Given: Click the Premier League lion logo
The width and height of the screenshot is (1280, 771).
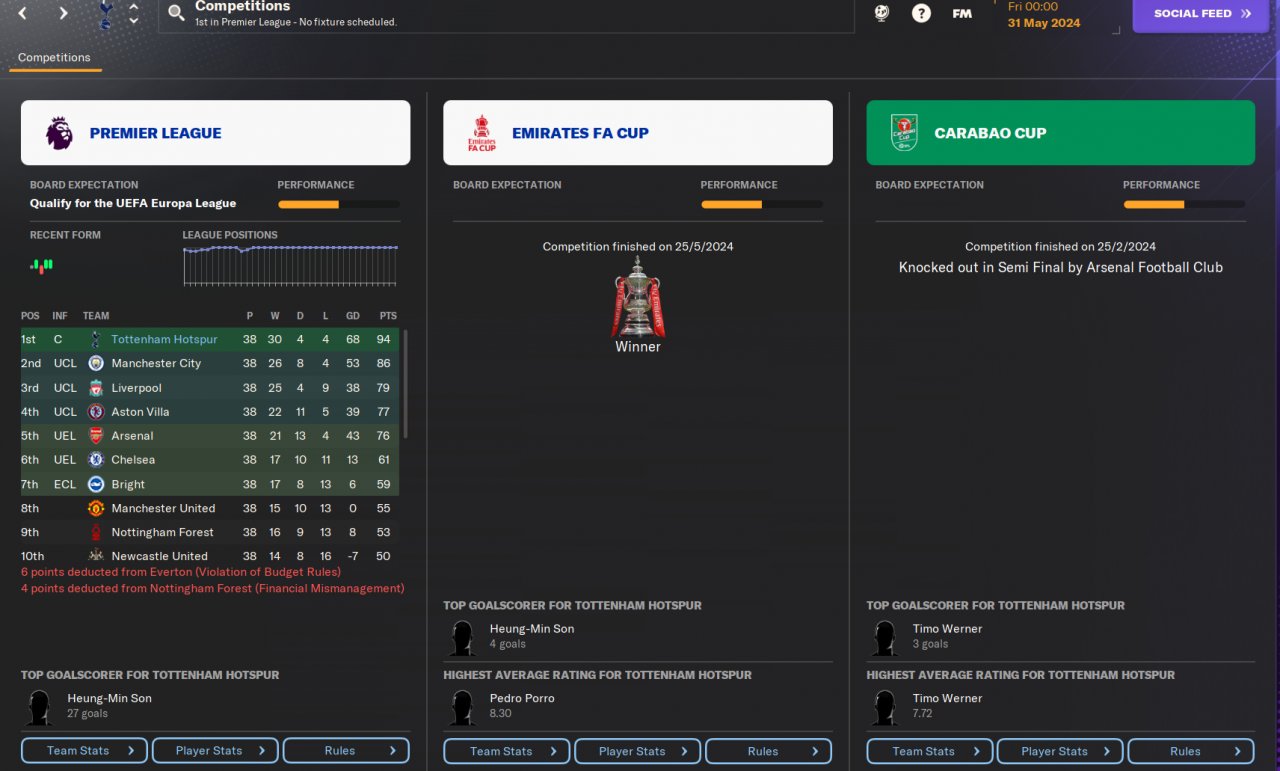Looking at the screenshot, I should (59, 133).
